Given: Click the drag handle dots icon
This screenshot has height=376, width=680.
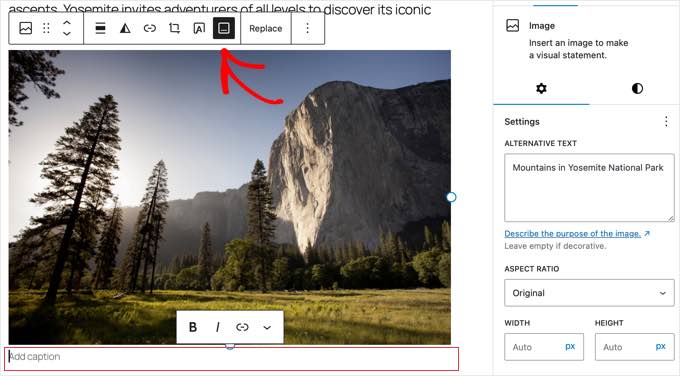Looking at the screenshot, I should click(x=46, y=28).
